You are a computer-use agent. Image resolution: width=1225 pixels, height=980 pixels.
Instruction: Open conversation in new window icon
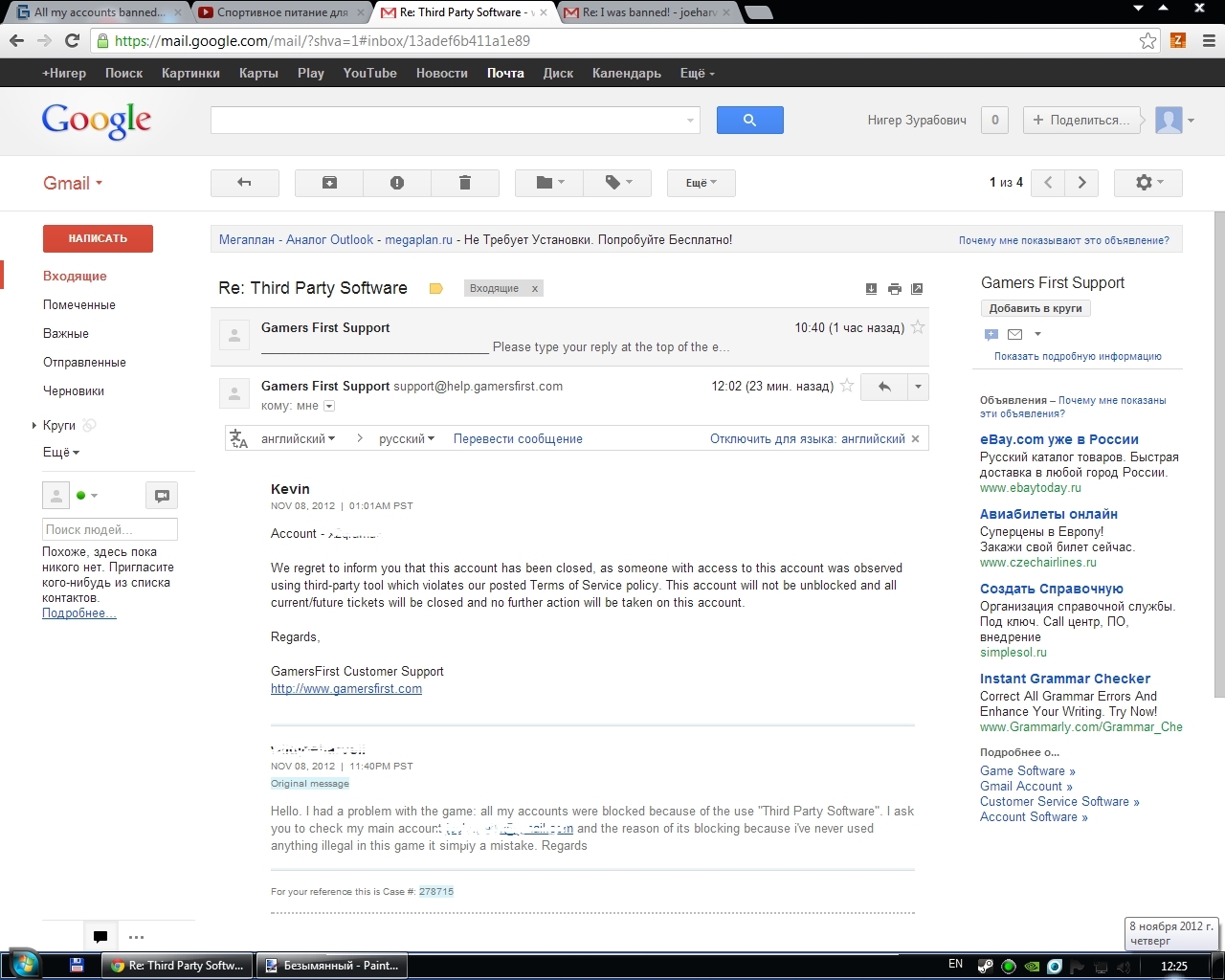coord(917,289)
